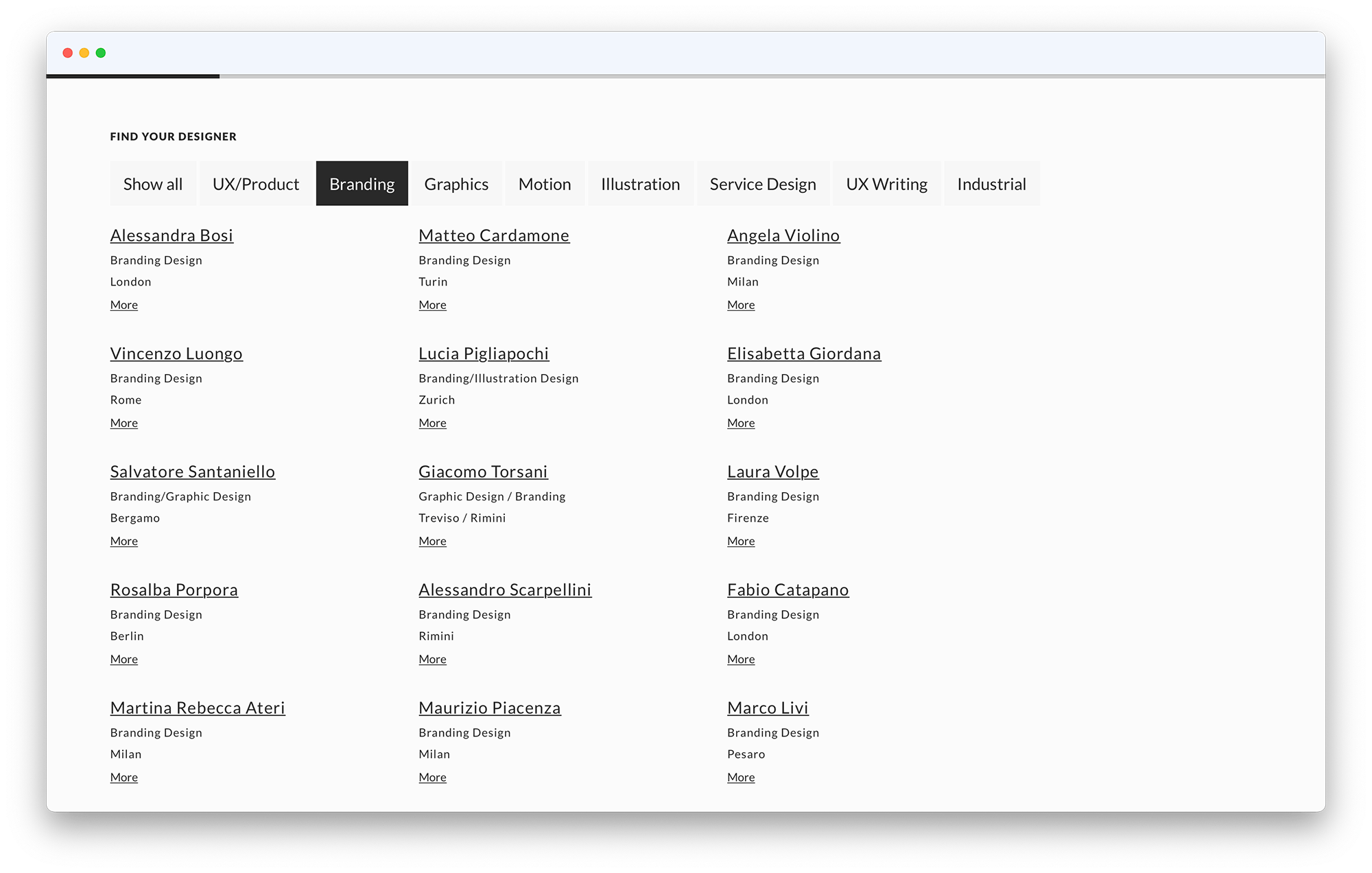This screenshot has width=1372, height=873.
Task: Click Branding/Graphic Design text
Action: click(x=180, y=496)
